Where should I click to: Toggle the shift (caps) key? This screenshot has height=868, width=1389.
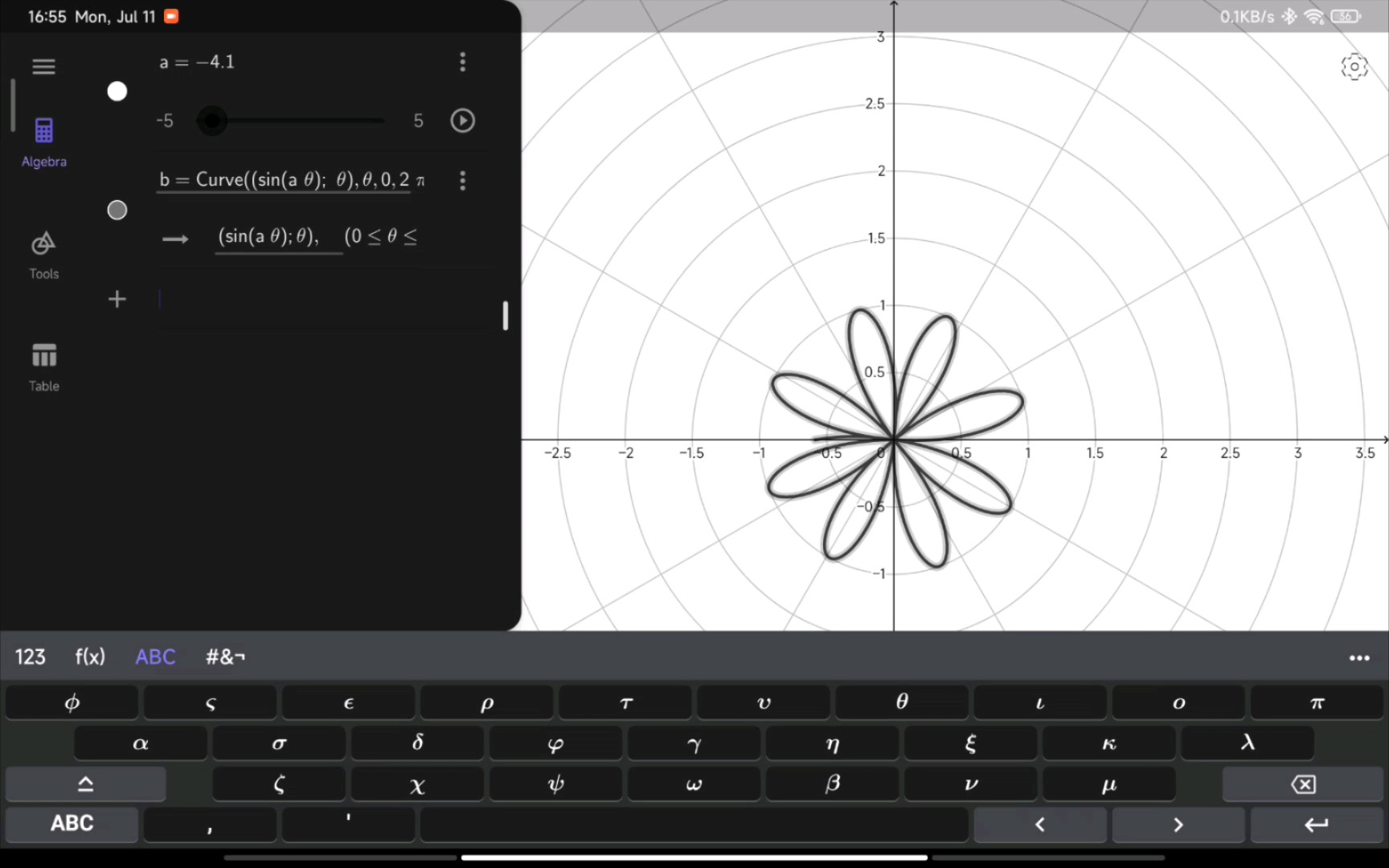coord(86,784)
